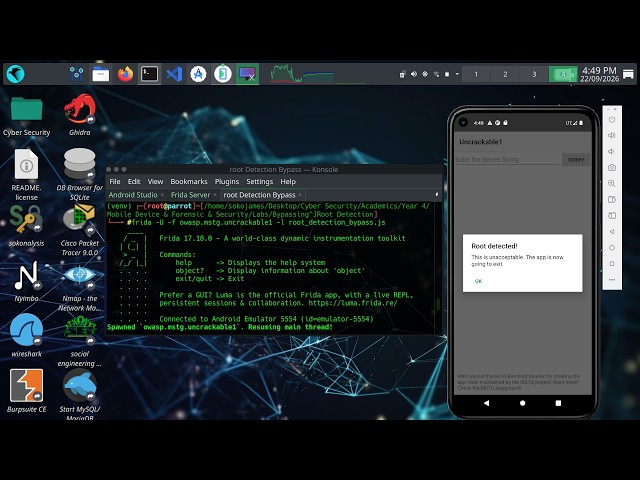
Task: Open the blue A app store icon
Action: (x=198, y=74)
